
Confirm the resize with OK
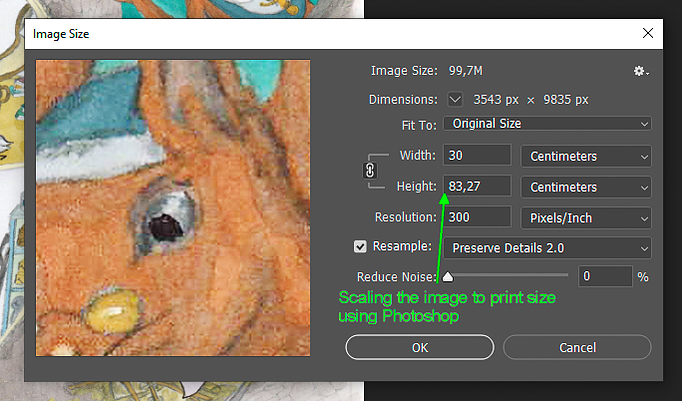pos(420,348)
